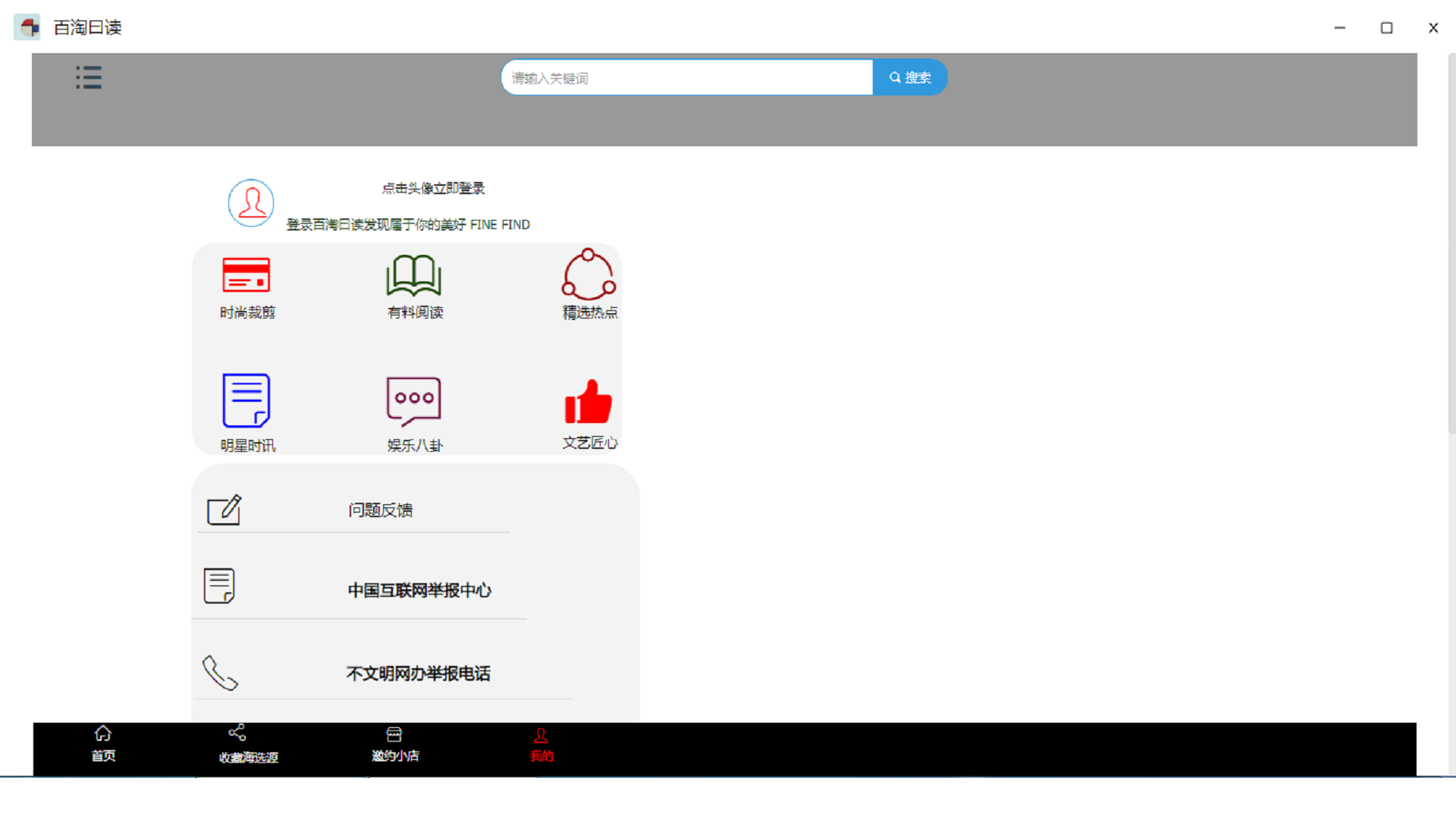Open the 时尚裁剪 card icon
Screen dimensions: 1456x819
pos(246,275)
